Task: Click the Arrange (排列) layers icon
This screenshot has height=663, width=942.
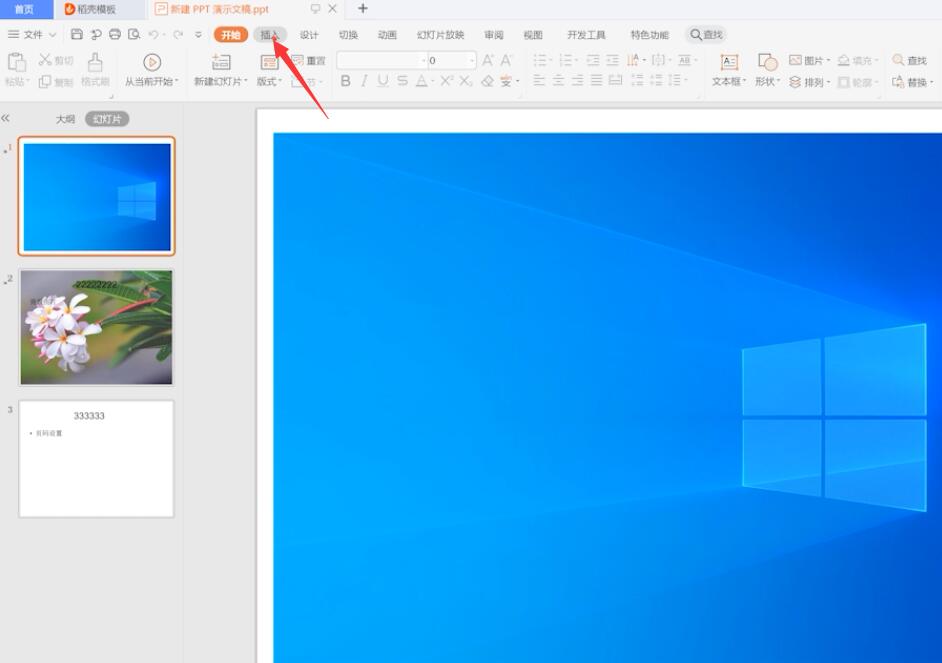Action: click(795, 82)
